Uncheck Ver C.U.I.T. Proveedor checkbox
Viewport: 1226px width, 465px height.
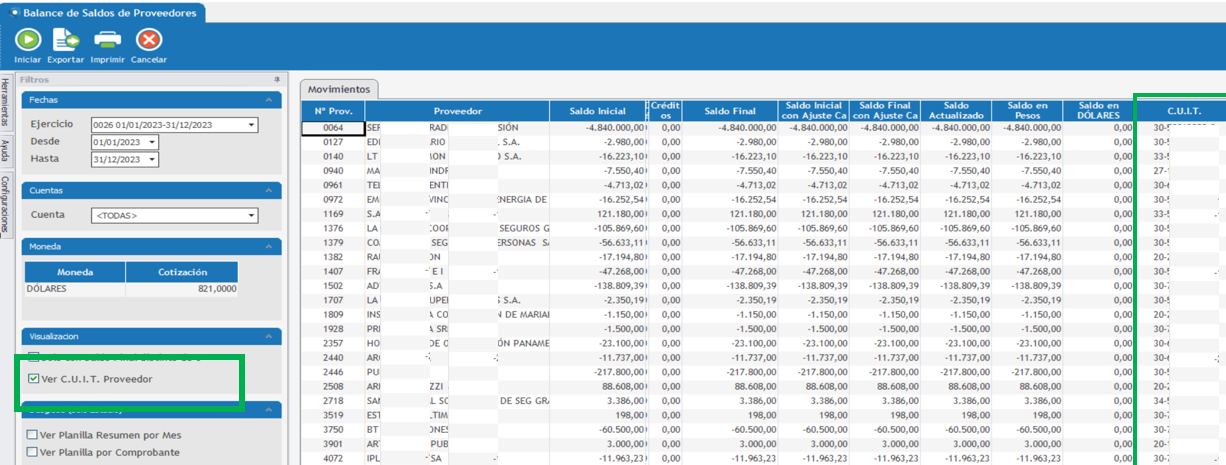click(x=34, y=379)
